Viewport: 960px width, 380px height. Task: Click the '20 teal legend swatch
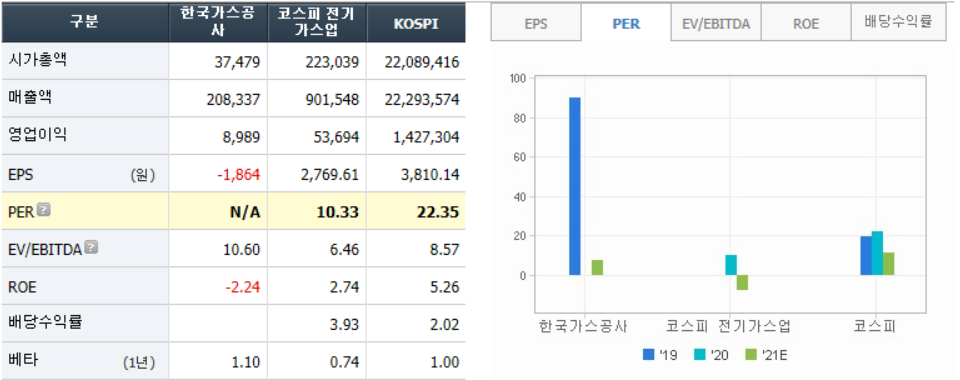click(700, 354)
